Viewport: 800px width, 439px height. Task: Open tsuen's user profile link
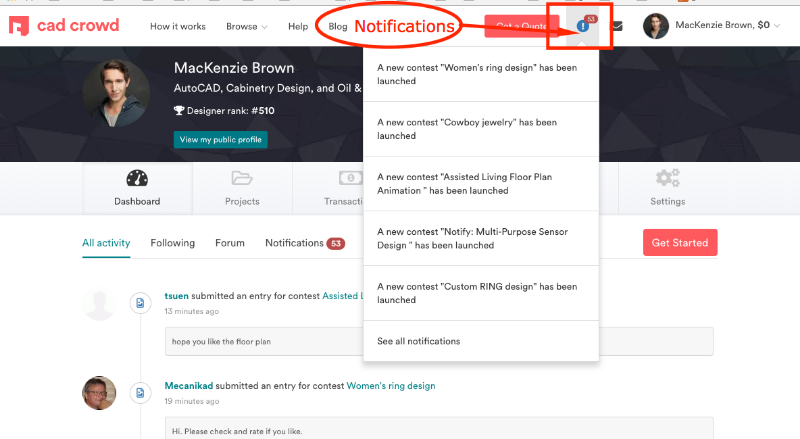tap(177, 296)
